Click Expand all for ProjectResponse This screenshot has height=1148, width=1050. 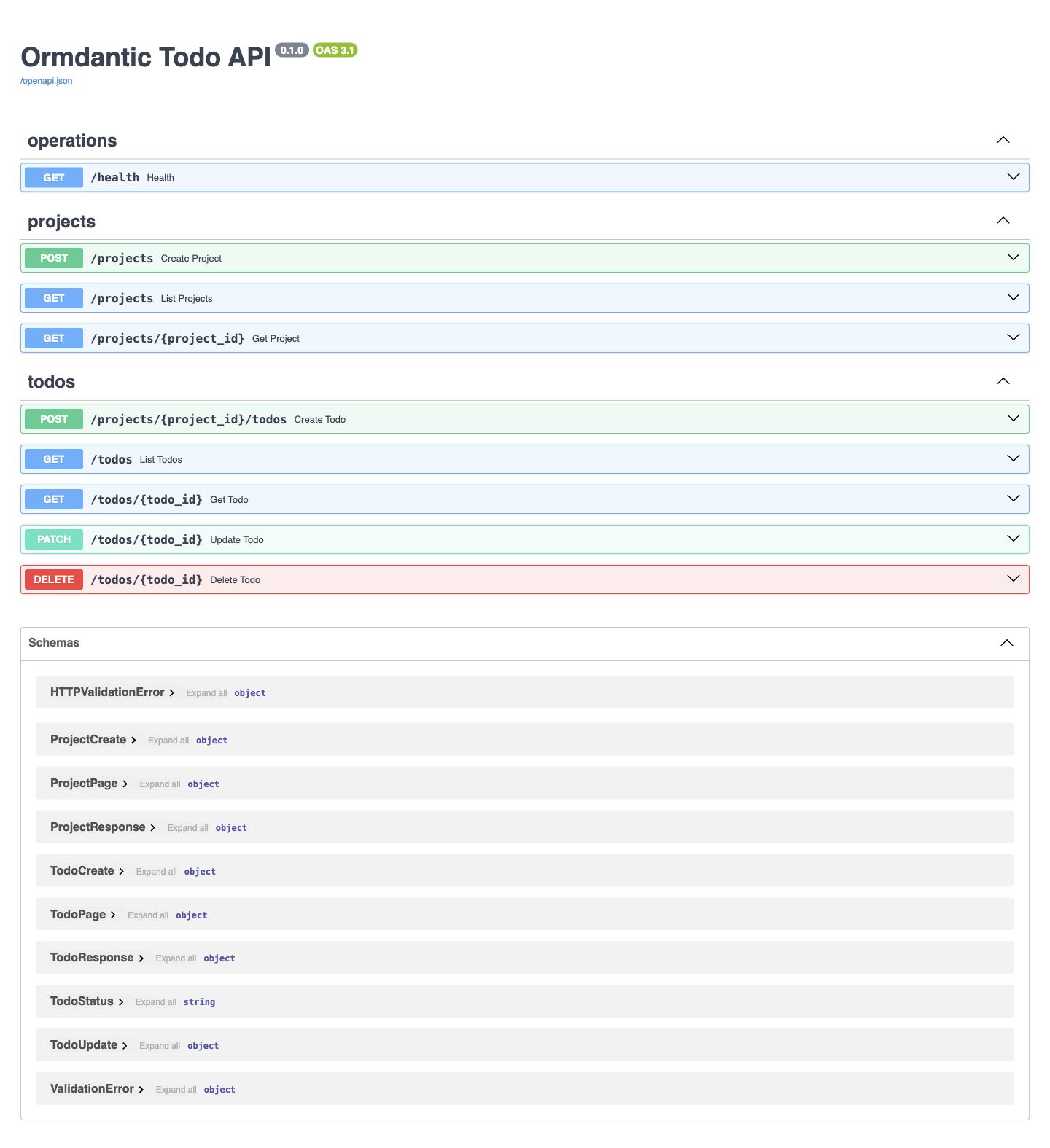187,828
